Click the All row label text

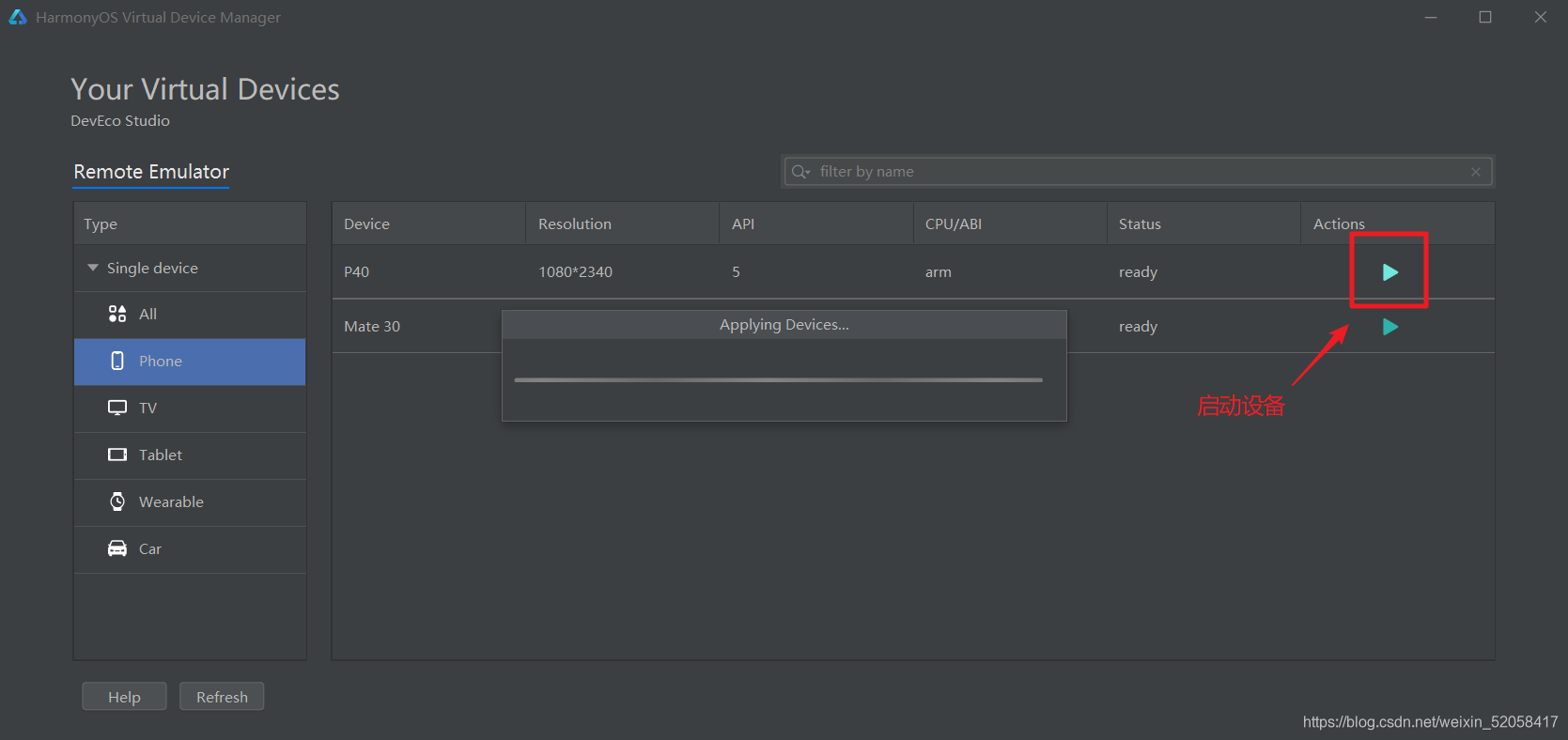click(147, 314)
